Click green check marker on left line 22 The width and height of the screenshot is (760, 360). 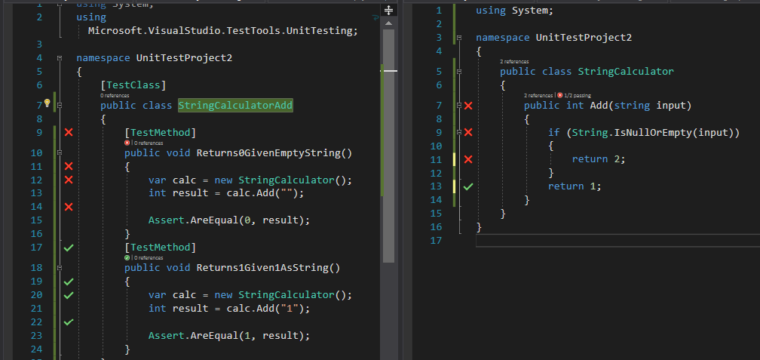(x=69, y=322)
